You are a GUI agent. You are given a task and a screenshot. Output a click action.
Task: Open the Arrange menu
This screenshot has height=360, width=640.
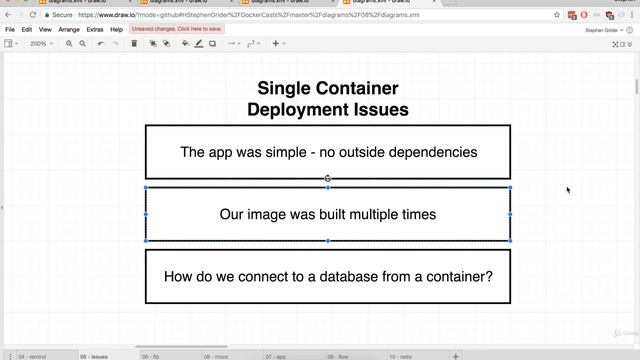(x=69, y=29)
